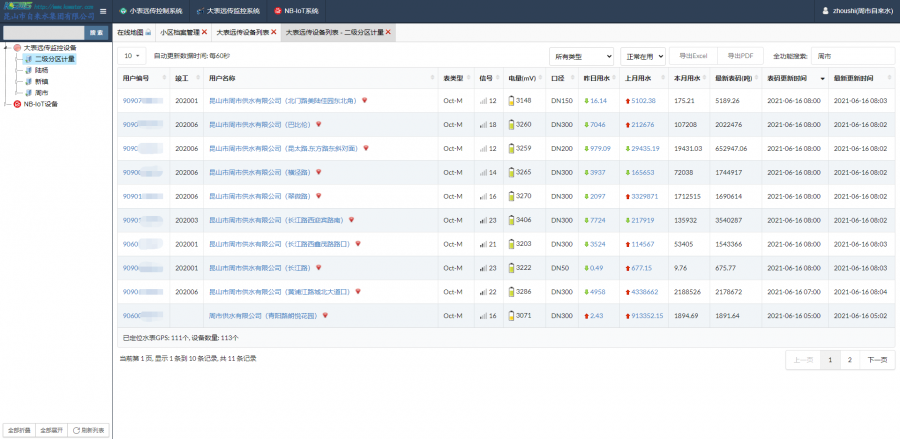Open the page-size dropdown showing 10
Viewport: 900px width, 439px height.
[x=132, y=56]
